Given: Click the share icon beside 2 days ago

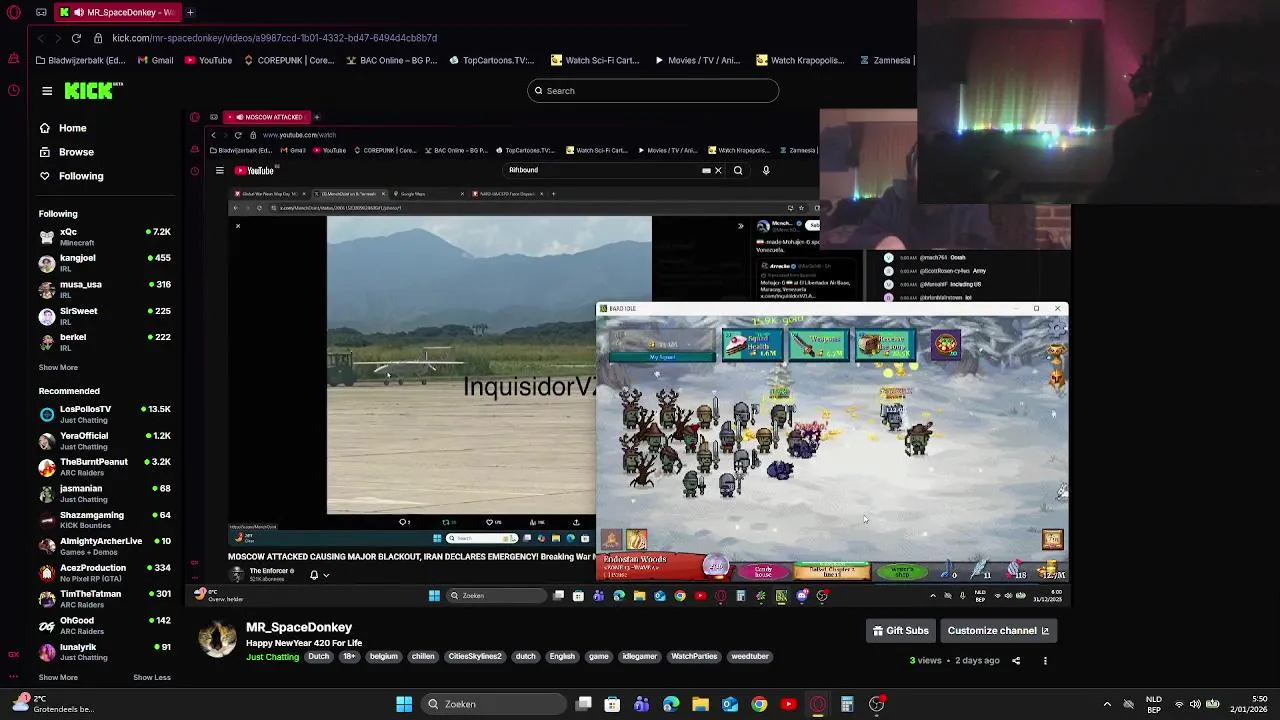Looking at the screenshot, I should pyautogui.click(x=1016, y=660).
